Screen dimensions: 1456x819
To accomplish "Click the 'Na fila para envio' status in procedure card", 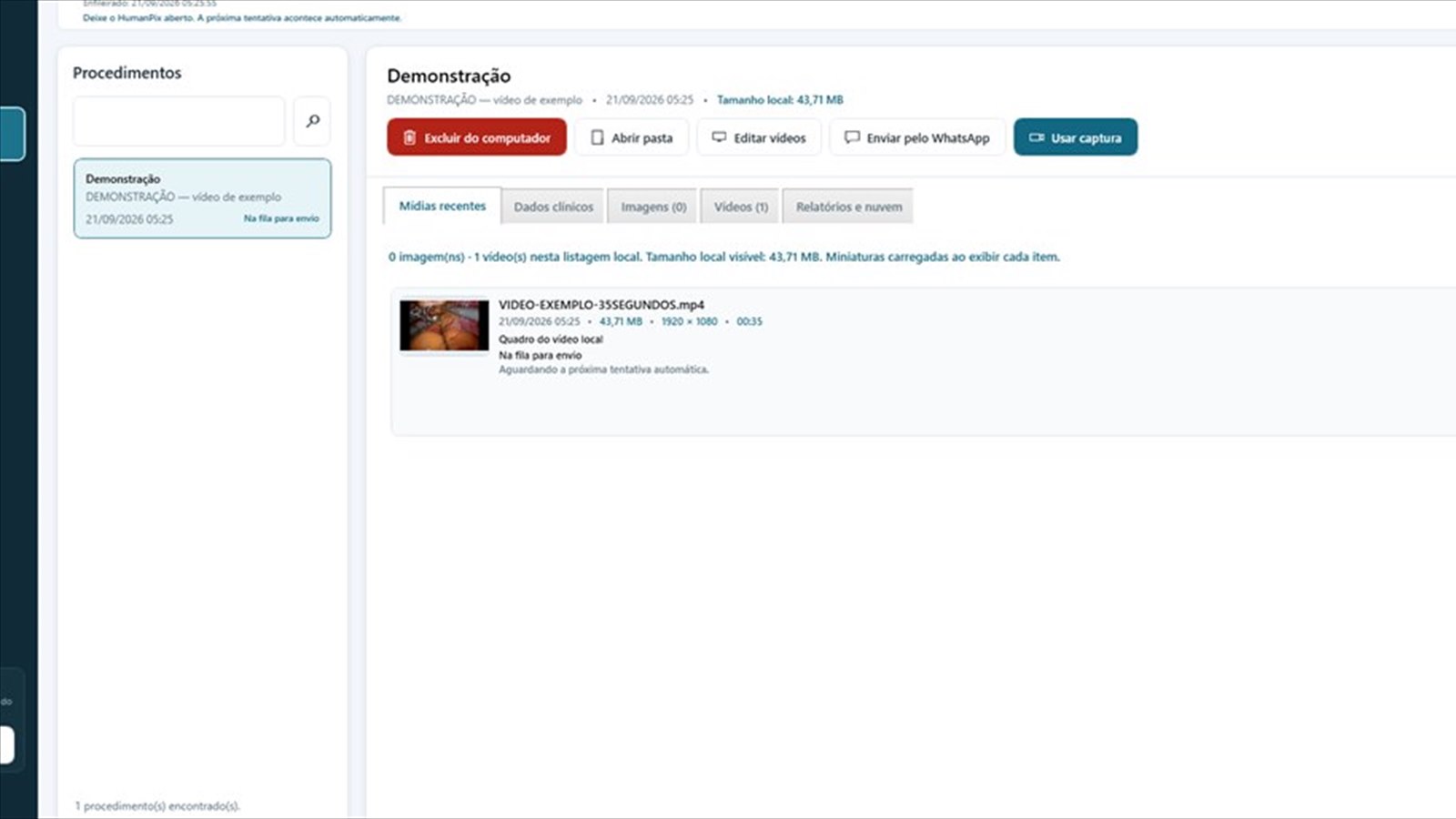I will 281,218.
